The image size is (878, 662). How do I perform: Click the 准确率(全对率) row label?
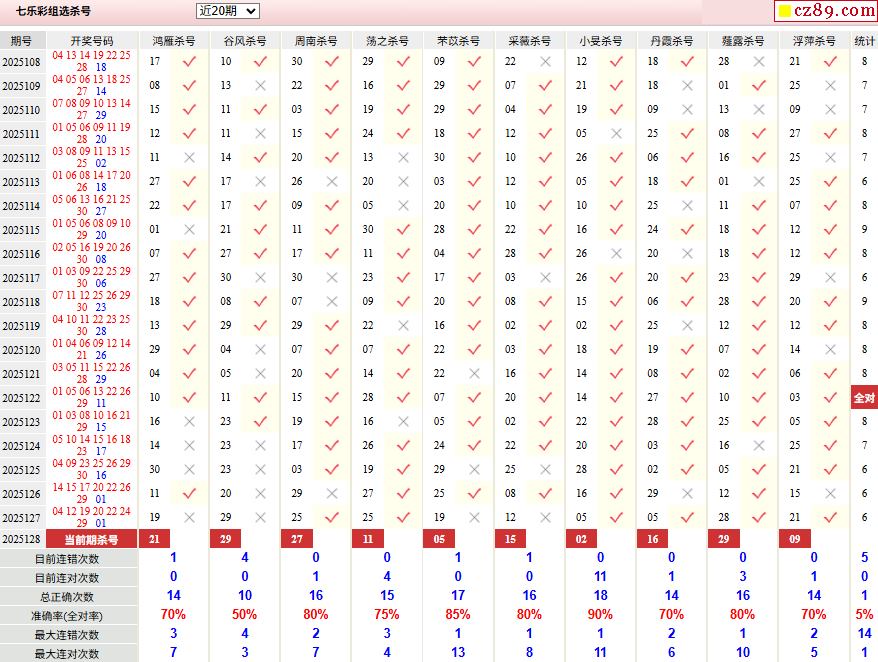[67, 616]
